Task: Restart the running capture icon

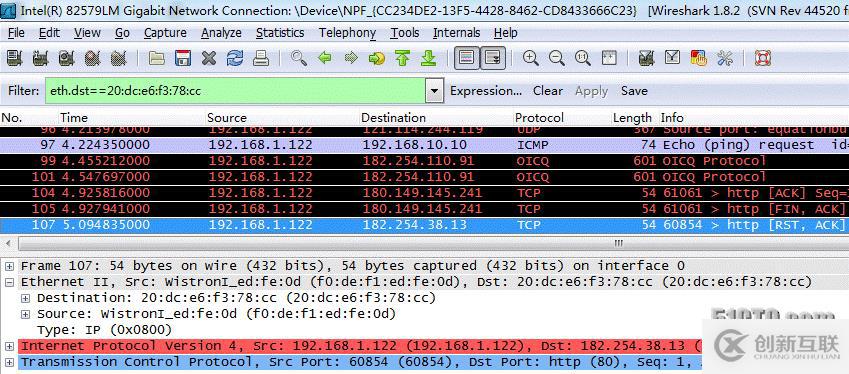Action: pos(118,58)
